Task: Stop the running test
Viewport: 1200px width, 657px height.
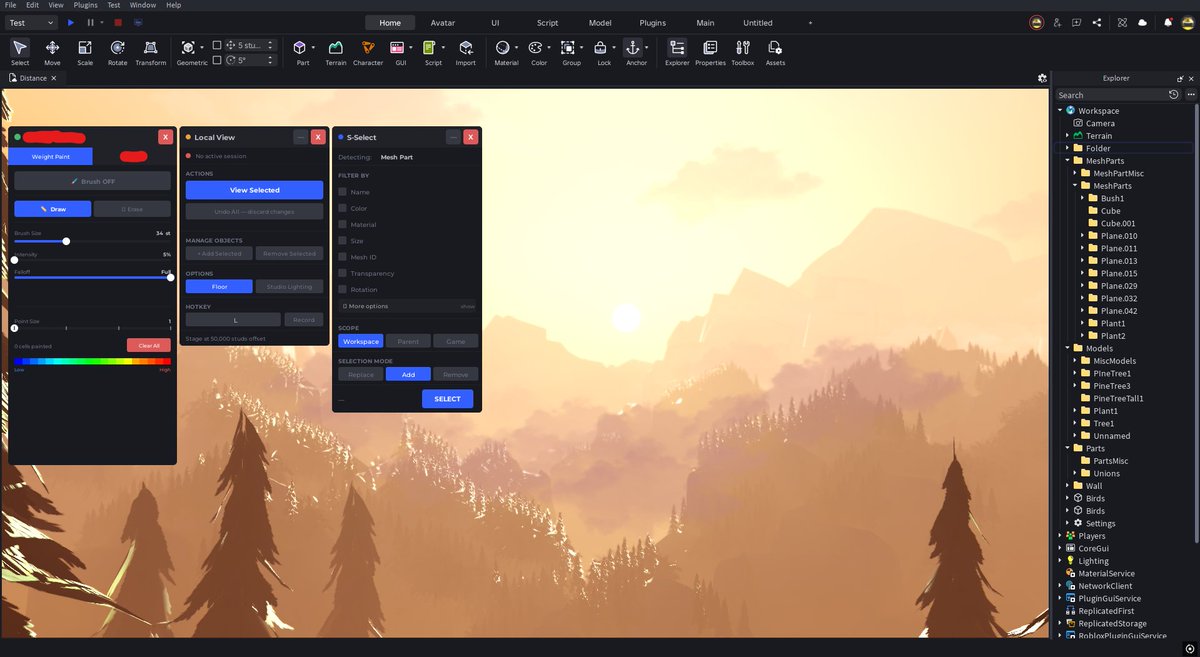Action: pos(118,22)
